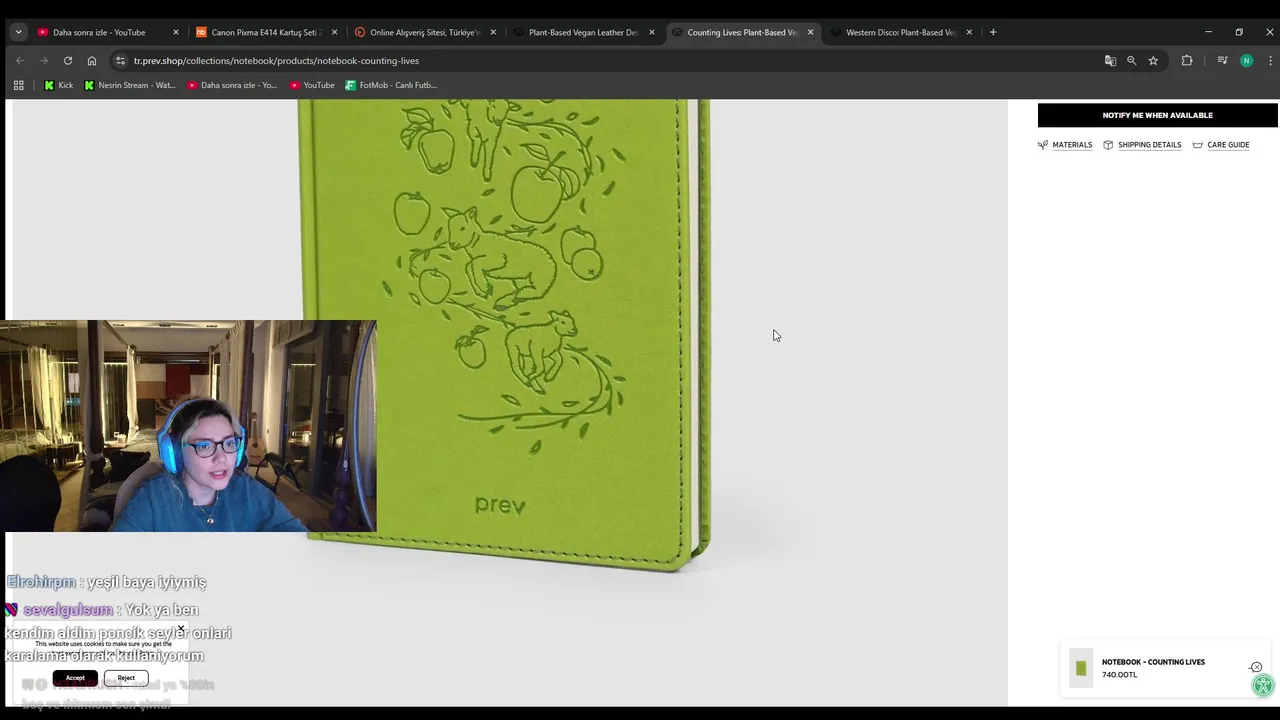Click the translate page icon
This screenshot has height=720, width=1280.
[1110, 60]
